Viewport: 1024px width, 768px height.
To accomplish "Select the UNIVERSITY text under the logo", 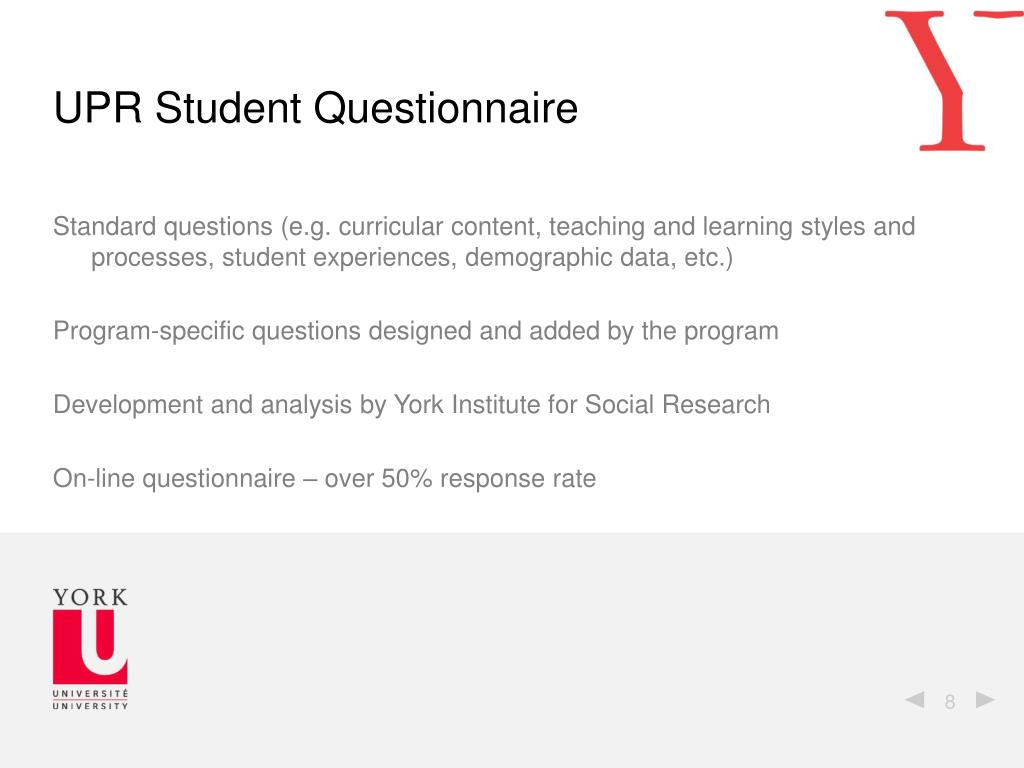I will (x=90, y=706).
